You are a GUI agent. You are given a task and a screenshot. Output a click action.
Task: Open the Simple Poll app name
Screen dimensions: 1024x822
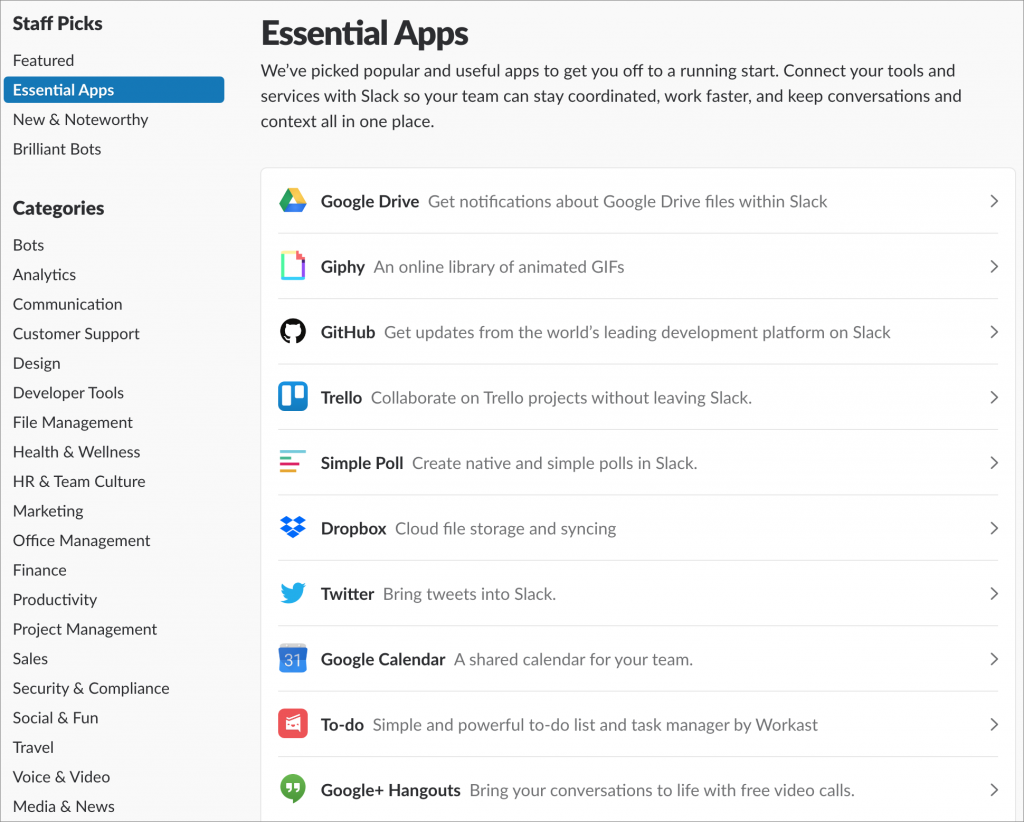[x=362, y=463]
